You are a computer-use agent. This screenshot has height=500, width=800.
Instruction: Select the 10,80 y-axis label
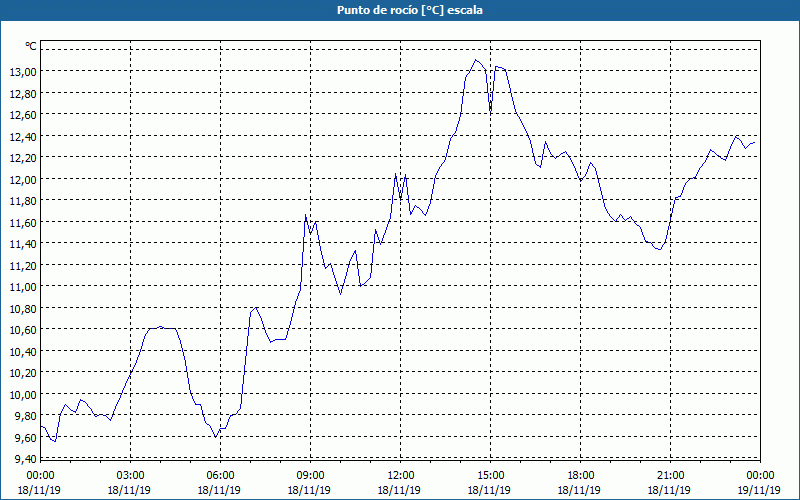[x=23, y=308]
